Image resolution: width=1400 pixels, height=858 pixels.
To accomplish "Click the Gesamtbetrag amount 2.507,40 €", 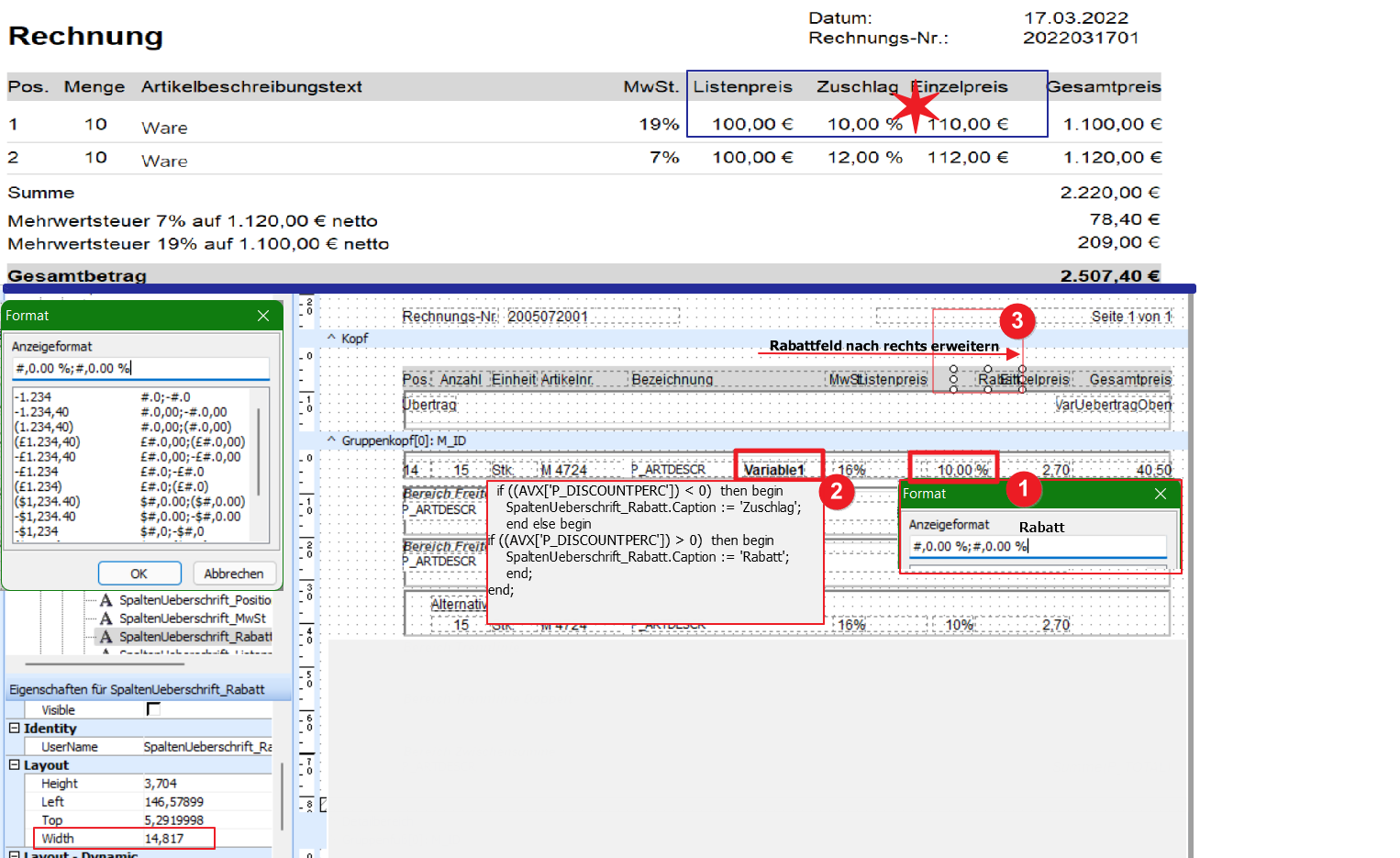I will click(1110, 275).
